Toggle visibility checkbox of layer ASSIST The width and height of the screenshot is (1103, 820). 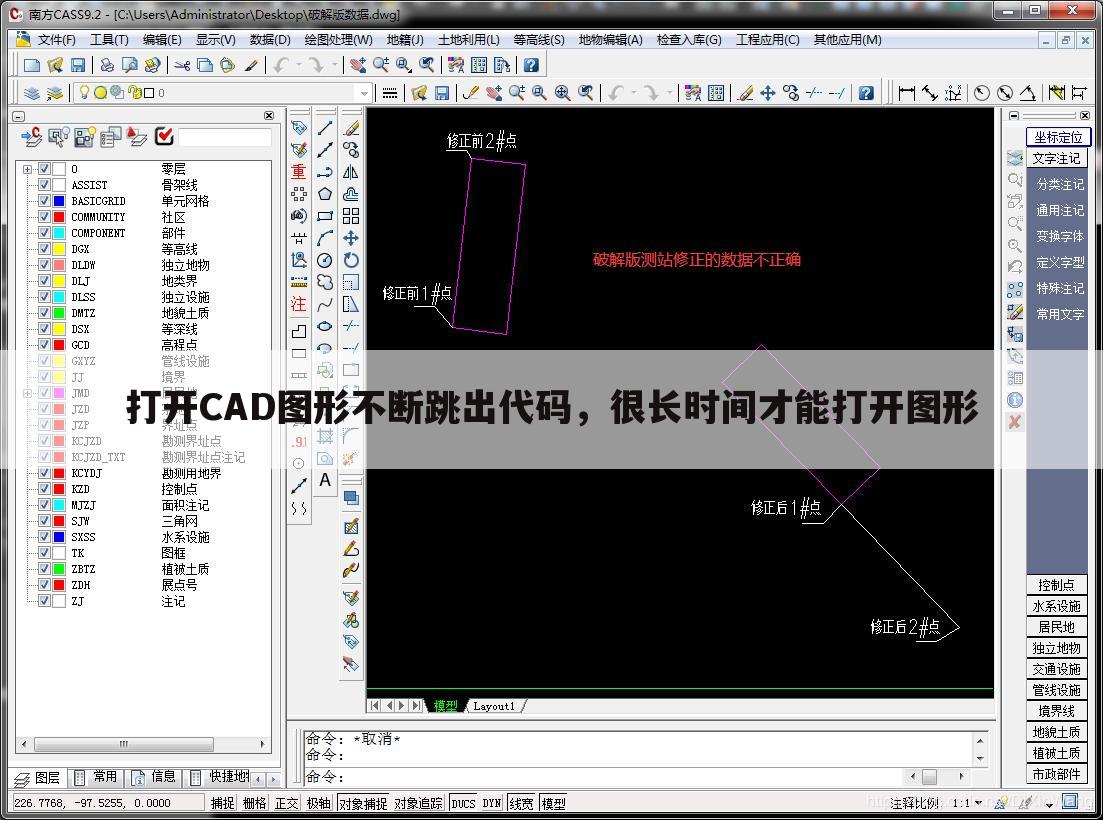(x=44, y=185)
